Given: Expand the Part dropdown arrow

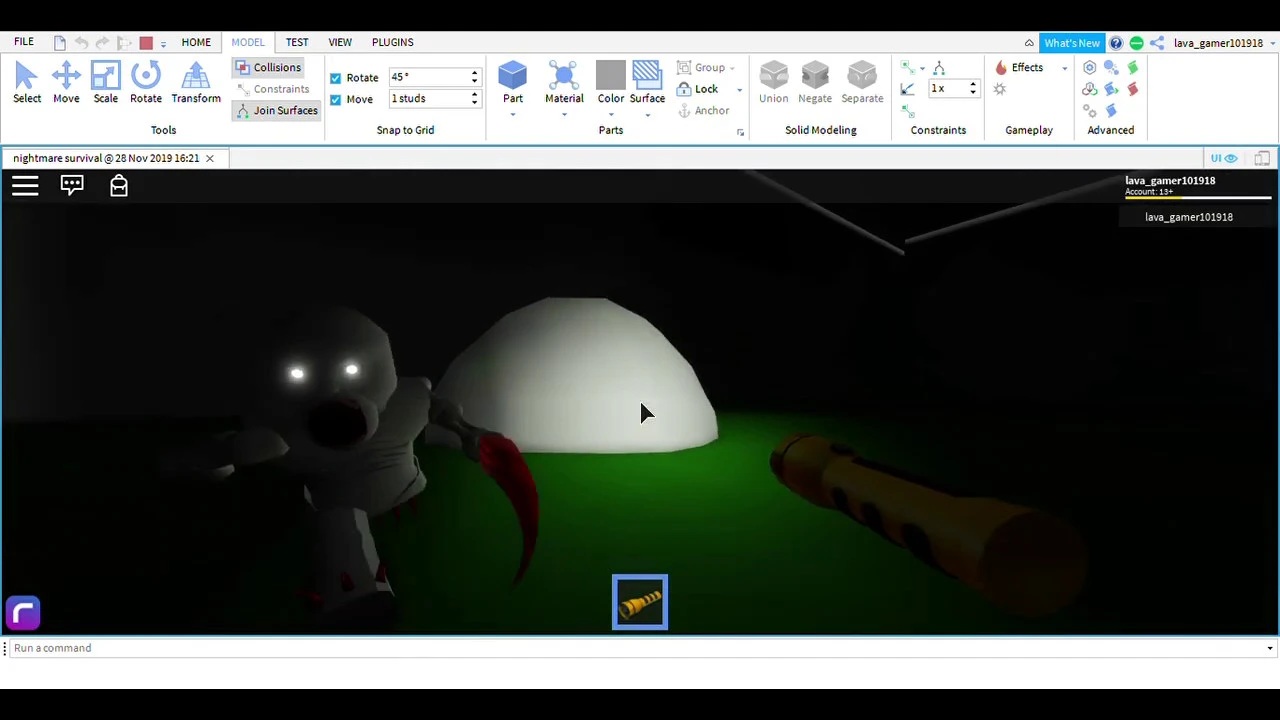Looking at the screenshot, I should pos(512,113).
